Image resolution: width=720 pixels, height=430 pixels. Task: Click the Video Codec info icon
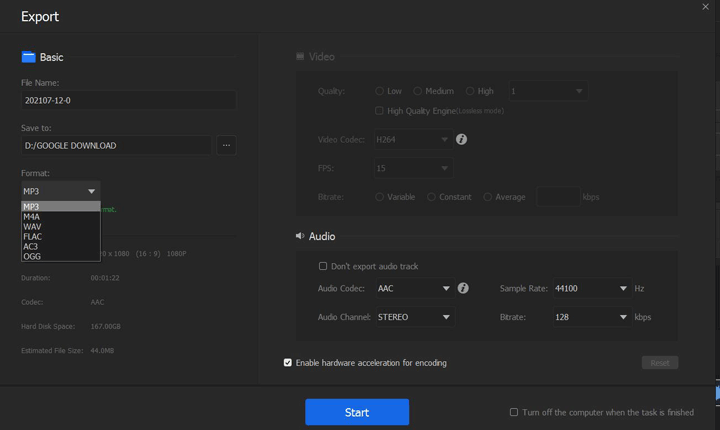click(462, 140)
